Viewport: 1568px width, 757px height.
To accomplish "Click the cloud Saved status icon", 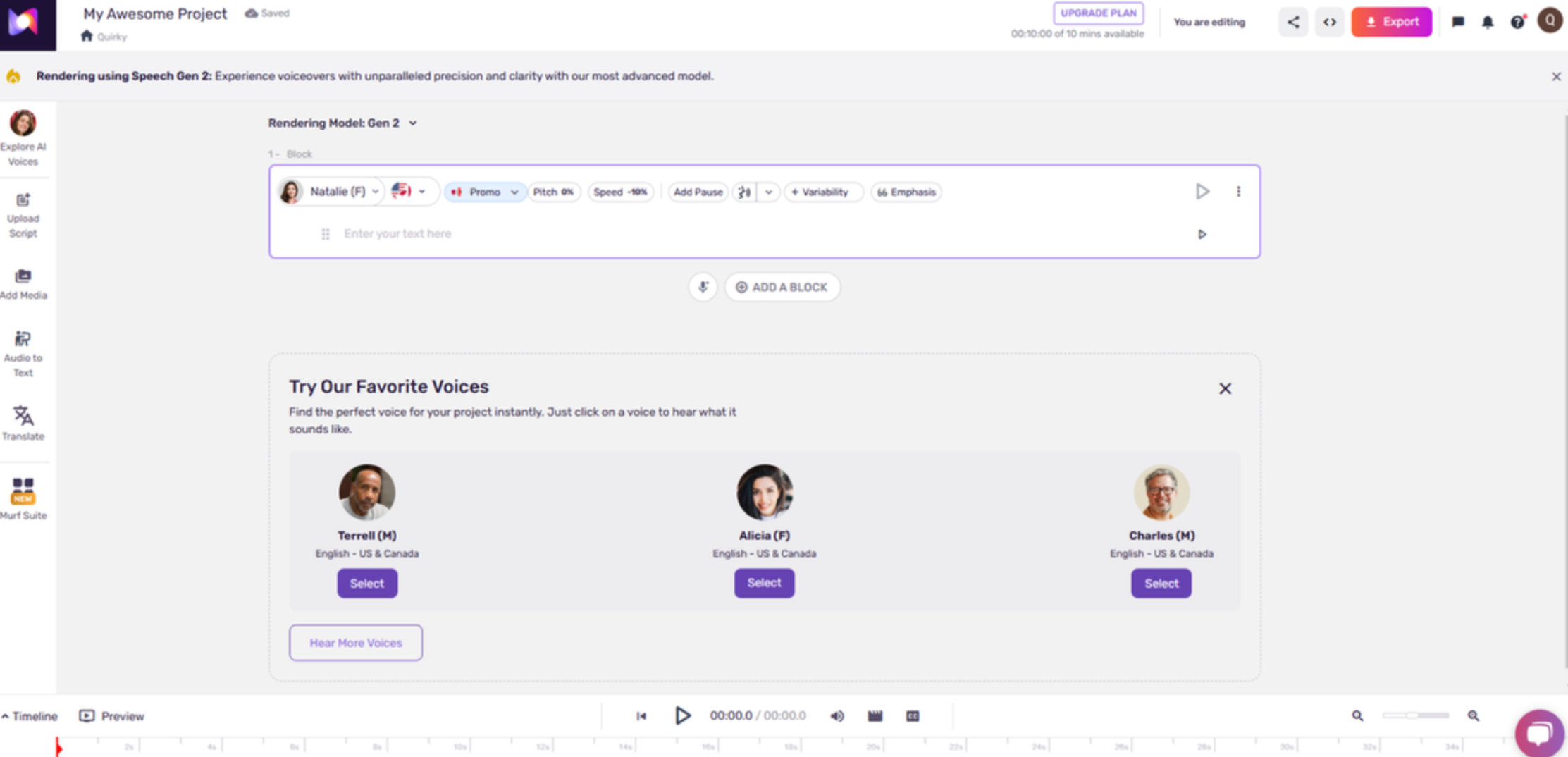I will 251,13.
